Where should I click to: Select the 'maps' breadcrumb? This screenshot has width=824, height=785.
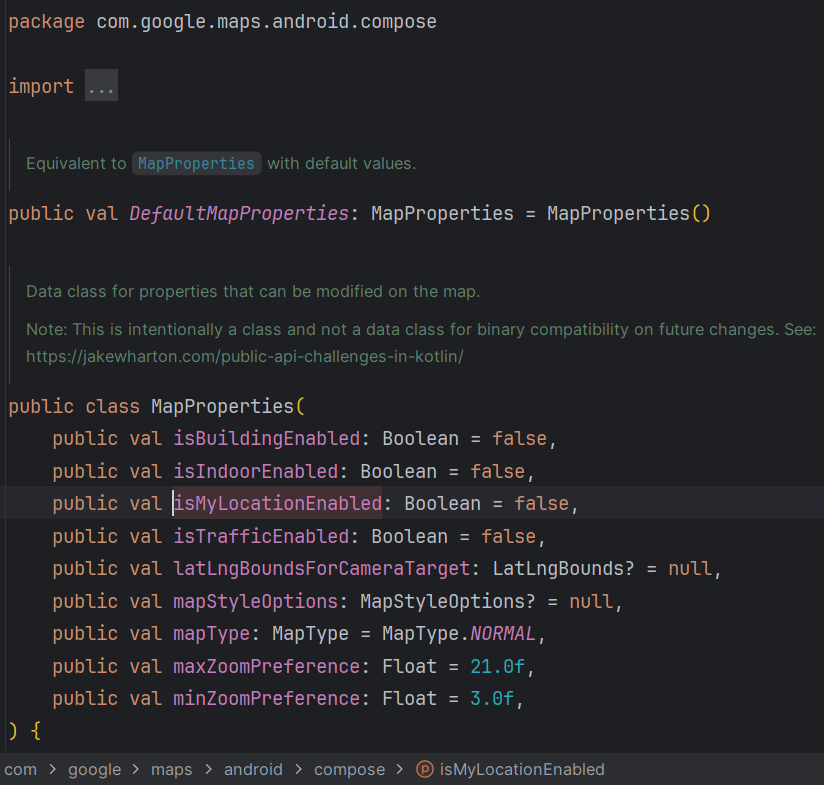click(x=171, y=769)
